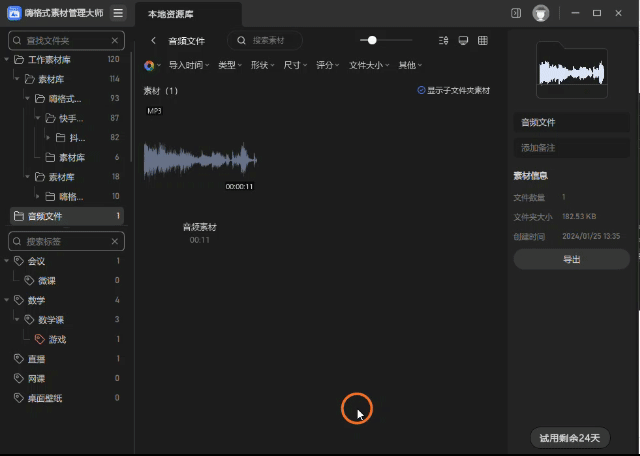
Task: Open the user avatar profile
Action: [541, 13]
